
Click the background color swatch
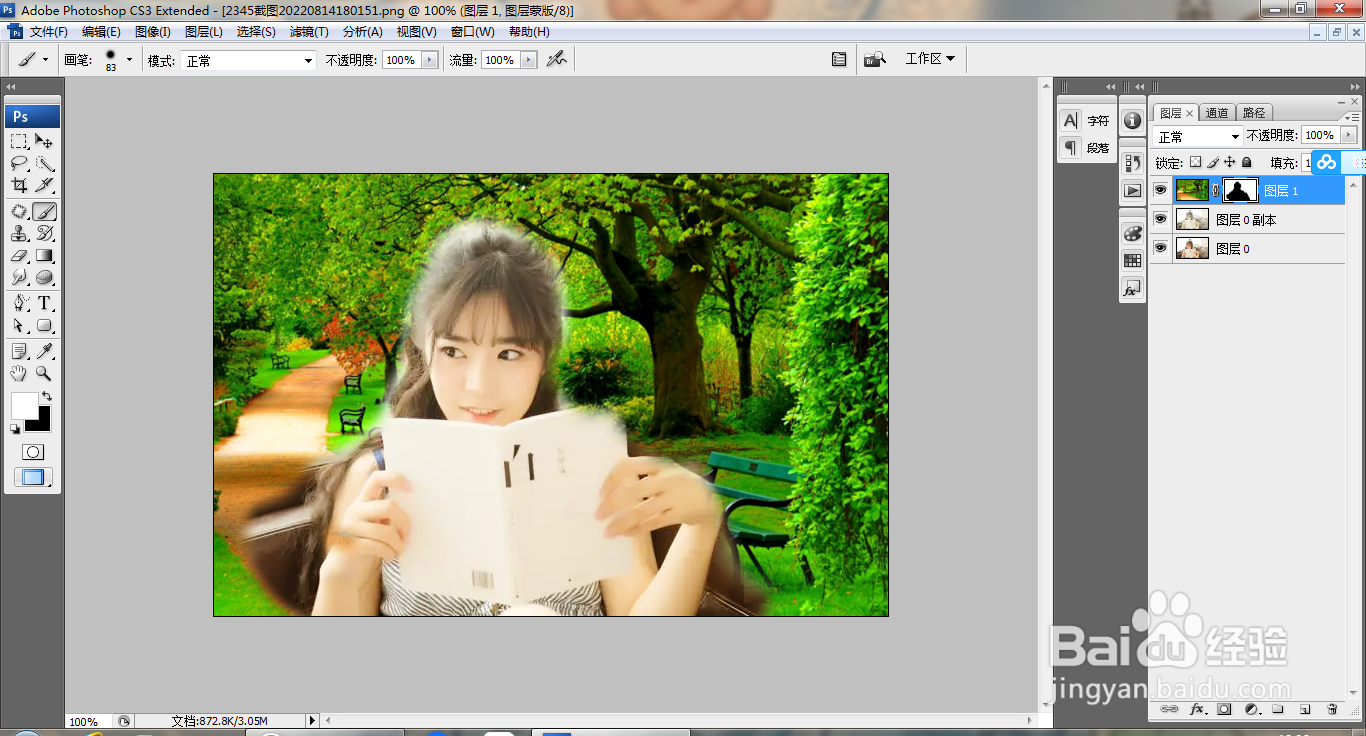[x=41, y=423]
